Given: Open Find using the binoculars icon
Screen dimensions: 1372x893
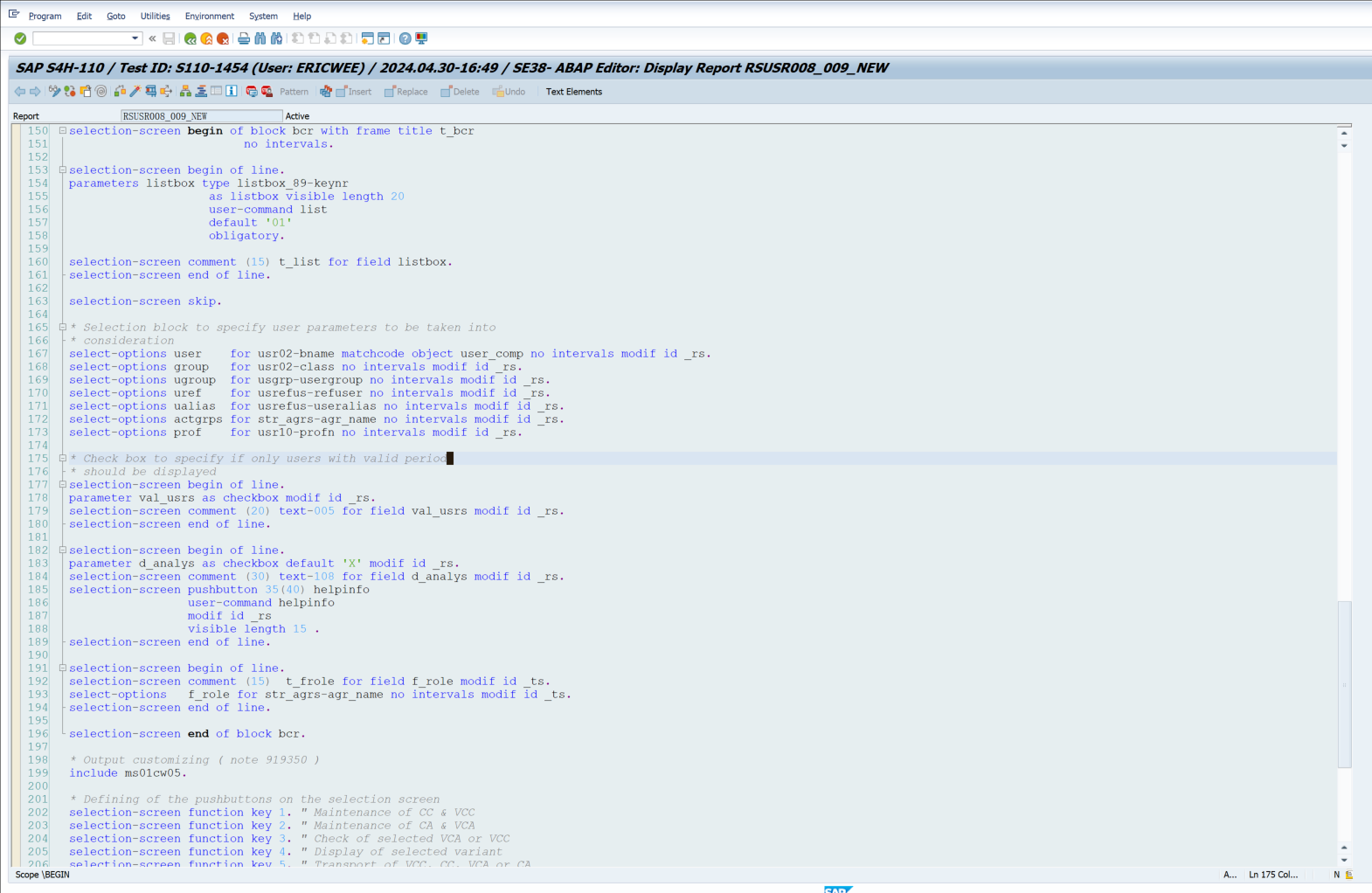Looking at the screenshot, I should [x=260, y=38].
